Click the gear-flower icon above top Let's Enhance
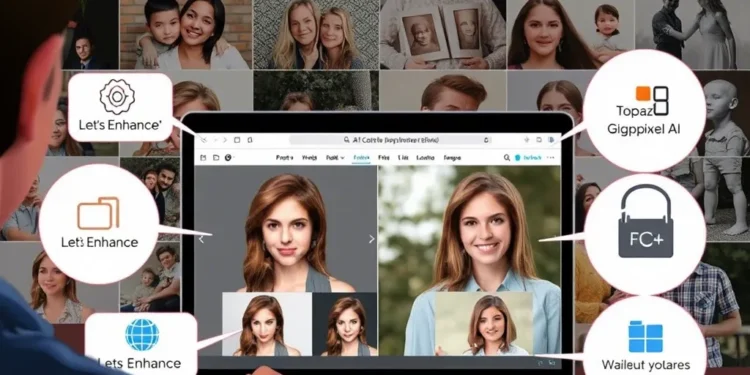The height and width of the screenshot is (375, 750). click(117, 97)
